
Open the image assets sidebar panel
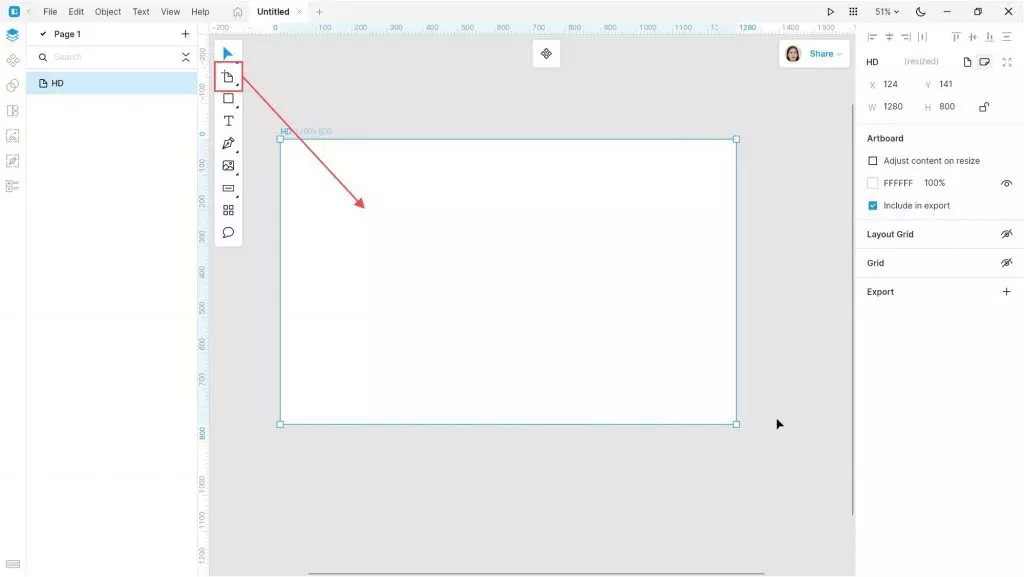coord(12,136)
